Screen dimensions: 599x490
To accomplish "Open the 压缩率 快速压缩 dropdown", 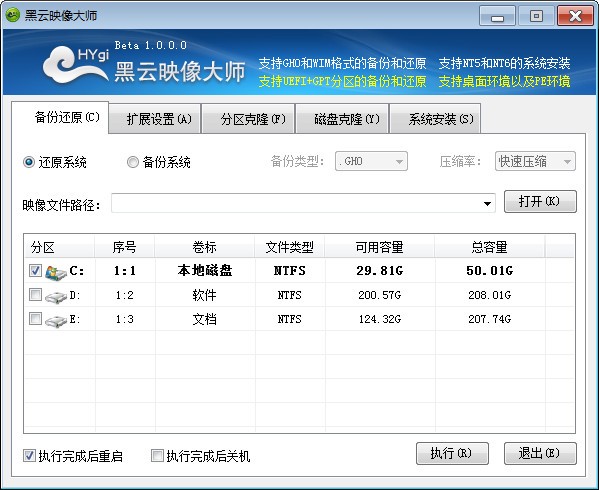I will pos(535,161).
